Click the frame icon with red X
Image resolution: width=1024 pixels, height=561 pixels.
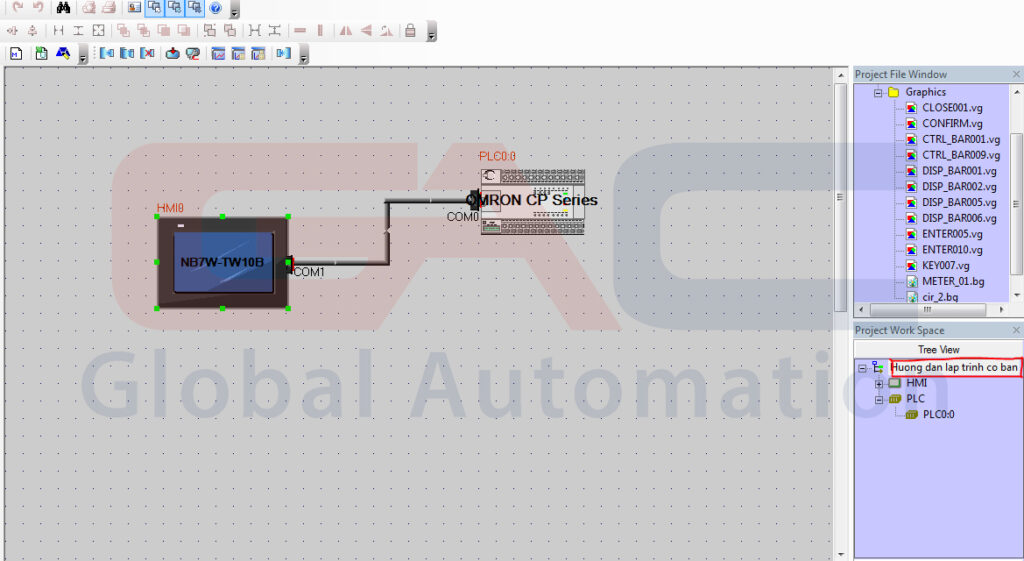[x=148, y=54]
